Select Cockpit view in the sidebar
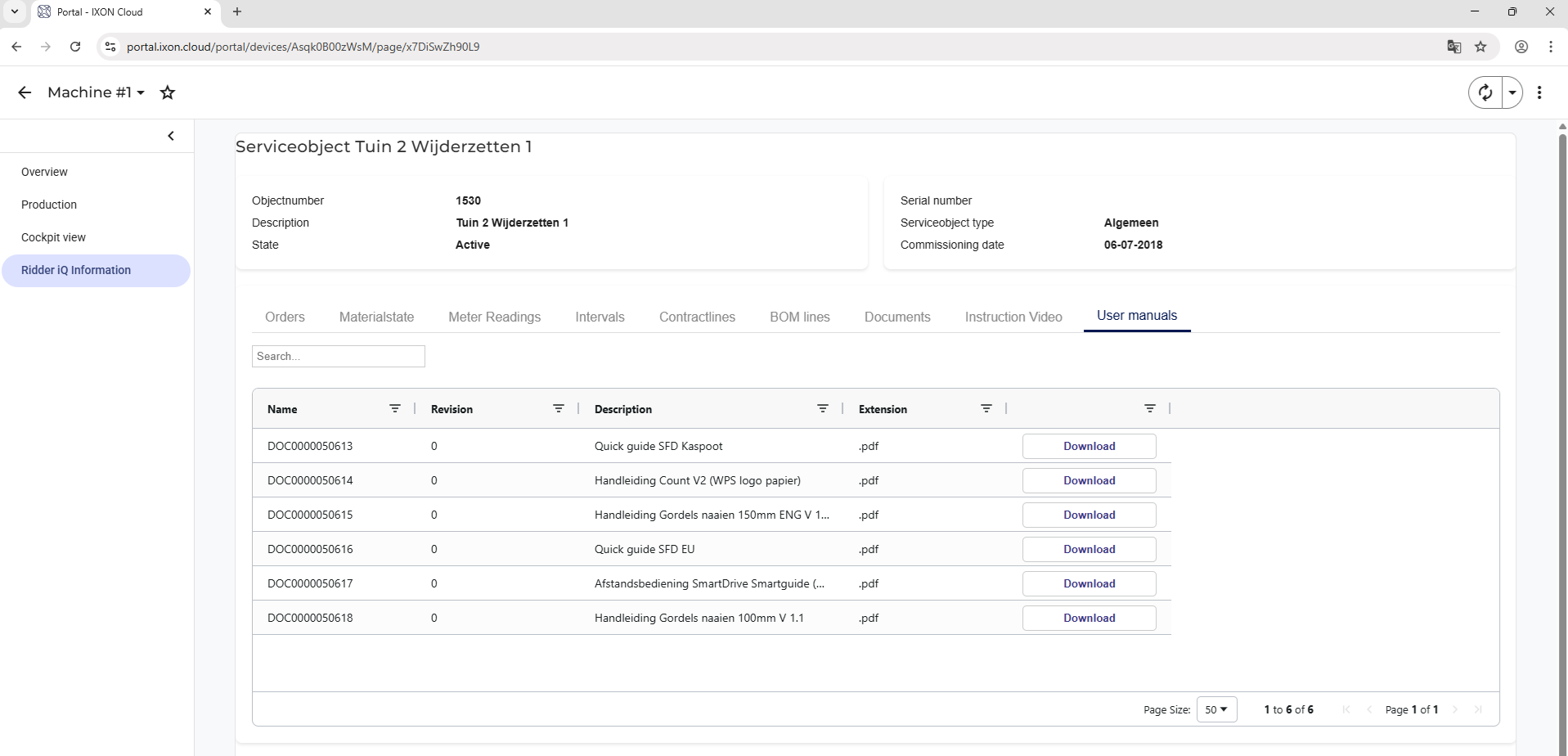1568x756 pixels. coord(53,237)
